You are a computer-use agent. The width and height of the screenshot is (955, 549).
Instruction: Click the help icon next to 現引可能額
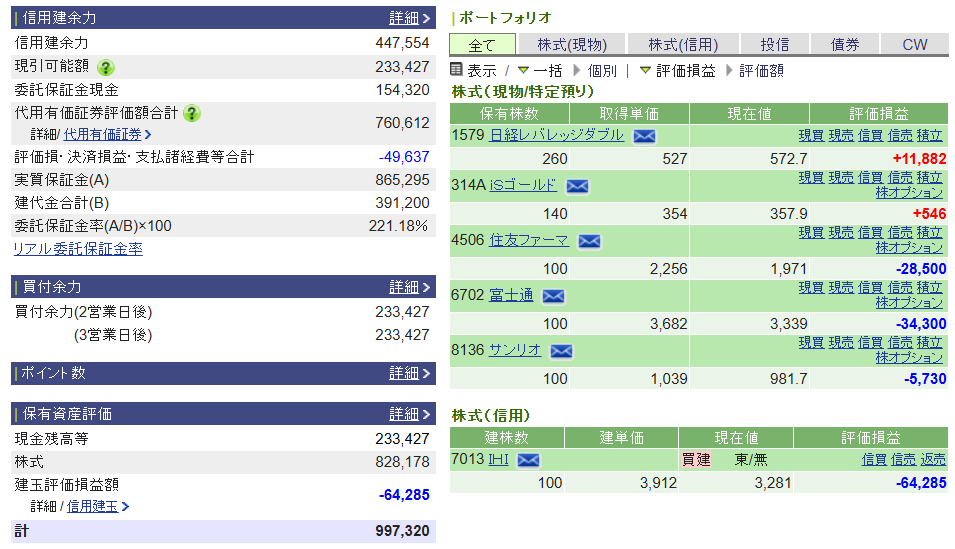coord(105,67)
